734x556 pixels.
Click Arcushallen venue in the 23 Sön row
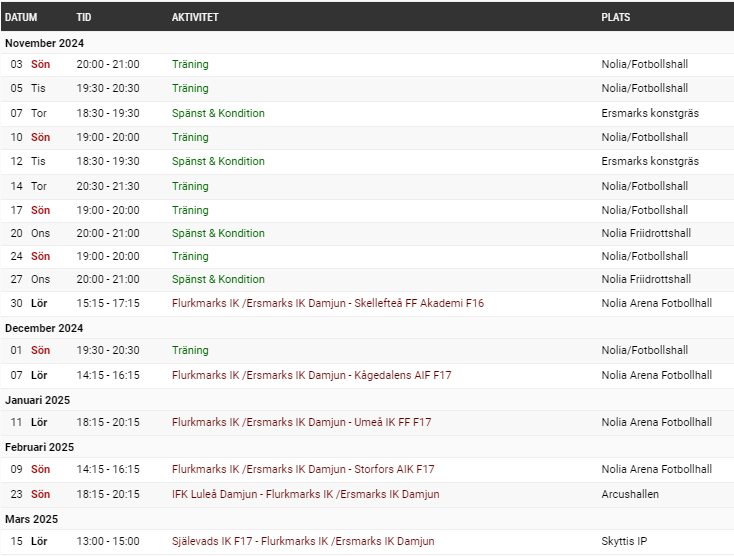pyautogui.click(x=630, y=494)
